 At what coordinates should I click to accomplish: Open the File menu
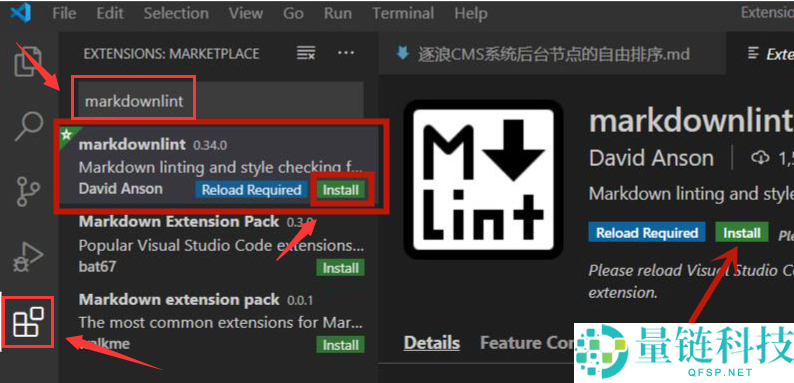(64, 13)
